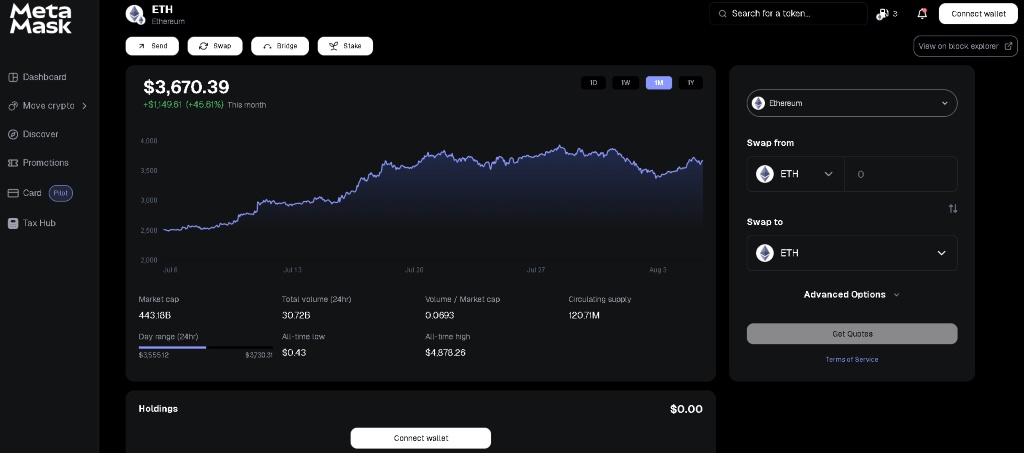Image resolution: width=1024 pixels, height=453 pixels.
Task: Click Connect wallet in top bar
Action: [x=978, y=14]
